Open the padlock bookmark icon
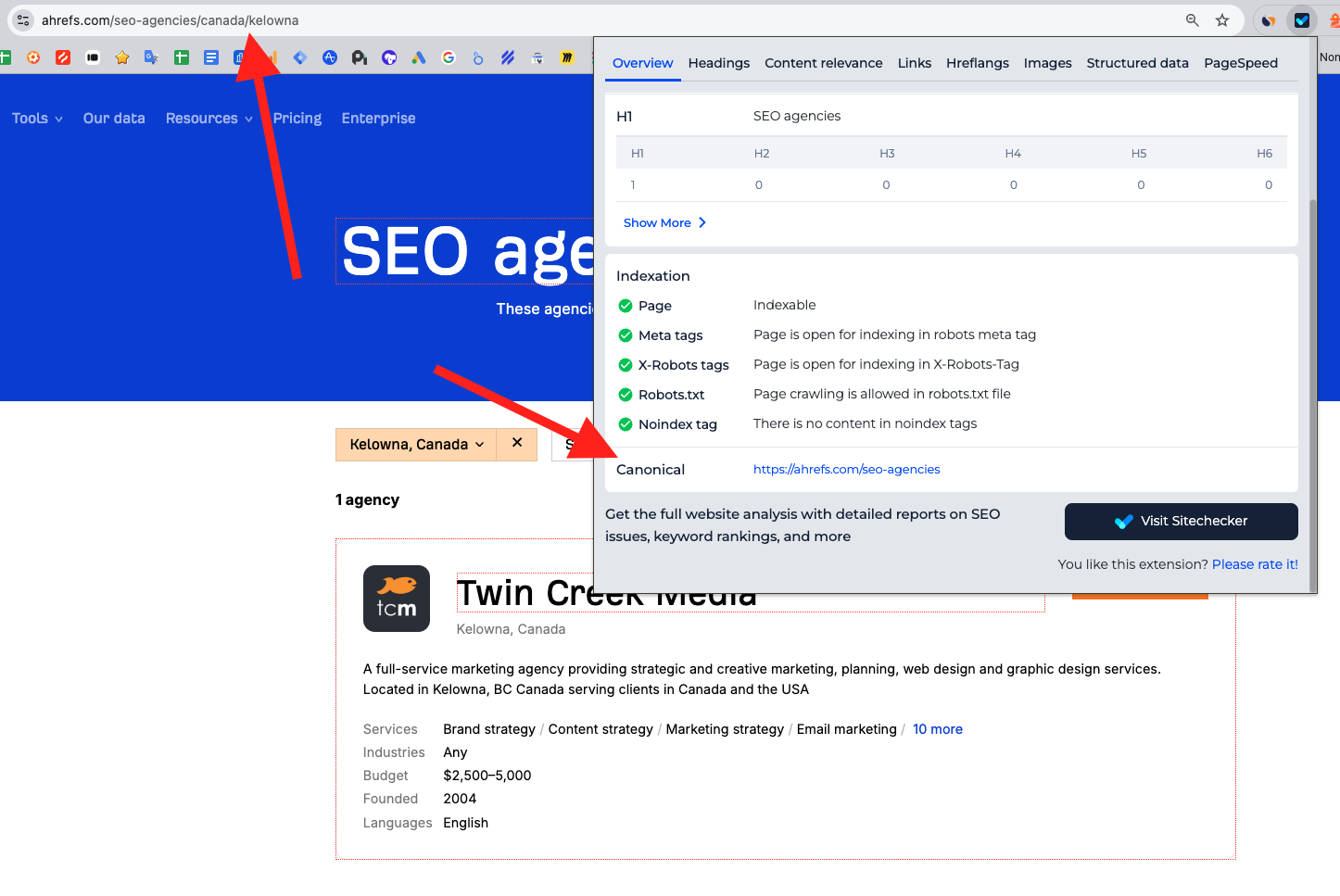1340x896 pixels. point(537,57)
